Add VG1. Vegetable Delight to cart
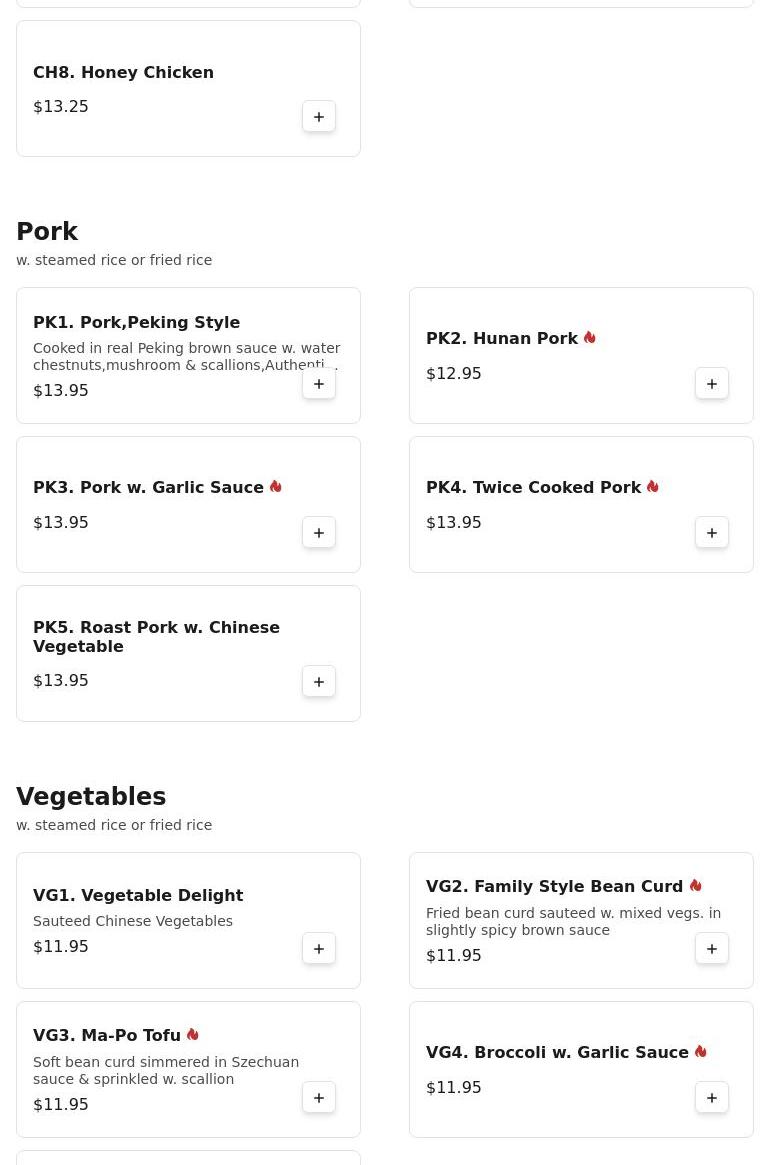The image size is (770, 1165). pos(319,949)
